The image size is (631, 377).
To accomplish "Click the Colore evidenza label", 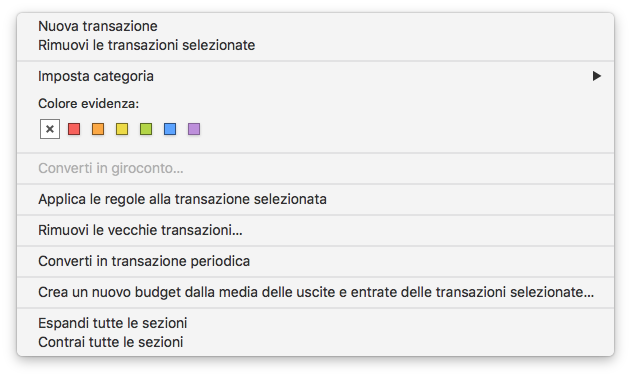I will coord(89,104).
